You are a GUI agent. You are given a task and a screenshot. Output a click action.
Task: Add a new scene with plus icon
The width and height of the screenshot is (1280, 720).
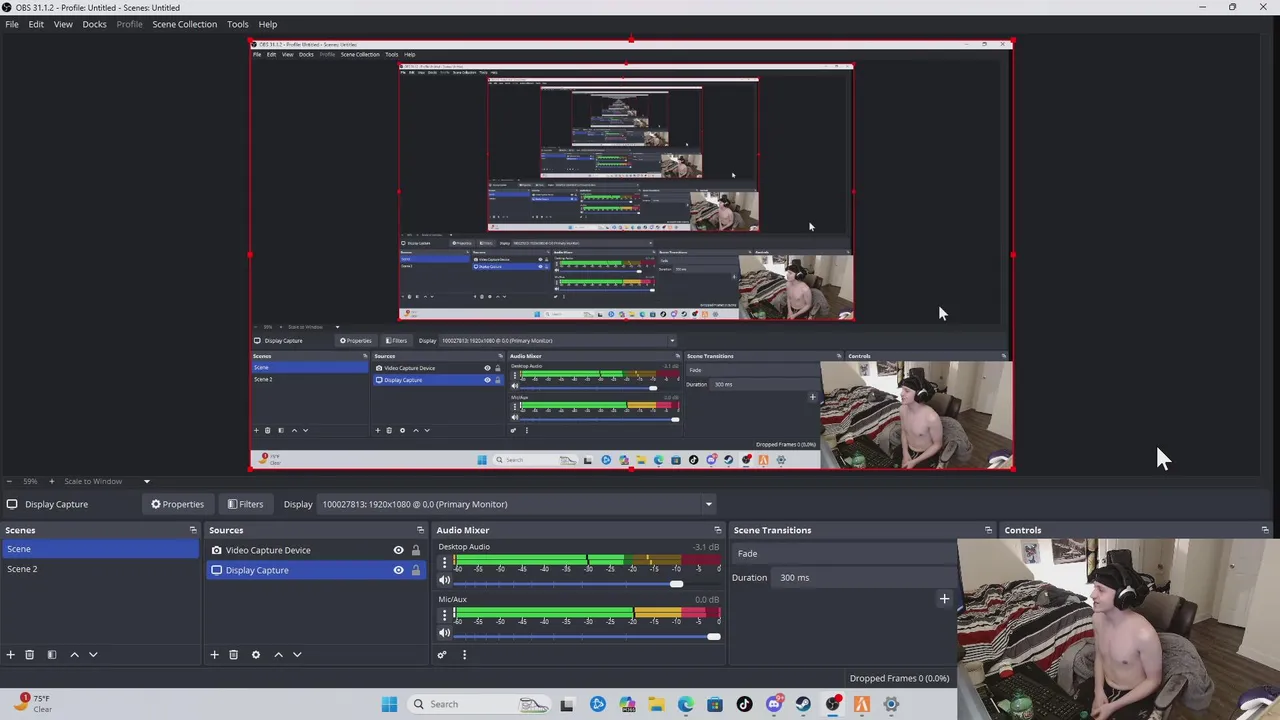click(x=10, y=654)
